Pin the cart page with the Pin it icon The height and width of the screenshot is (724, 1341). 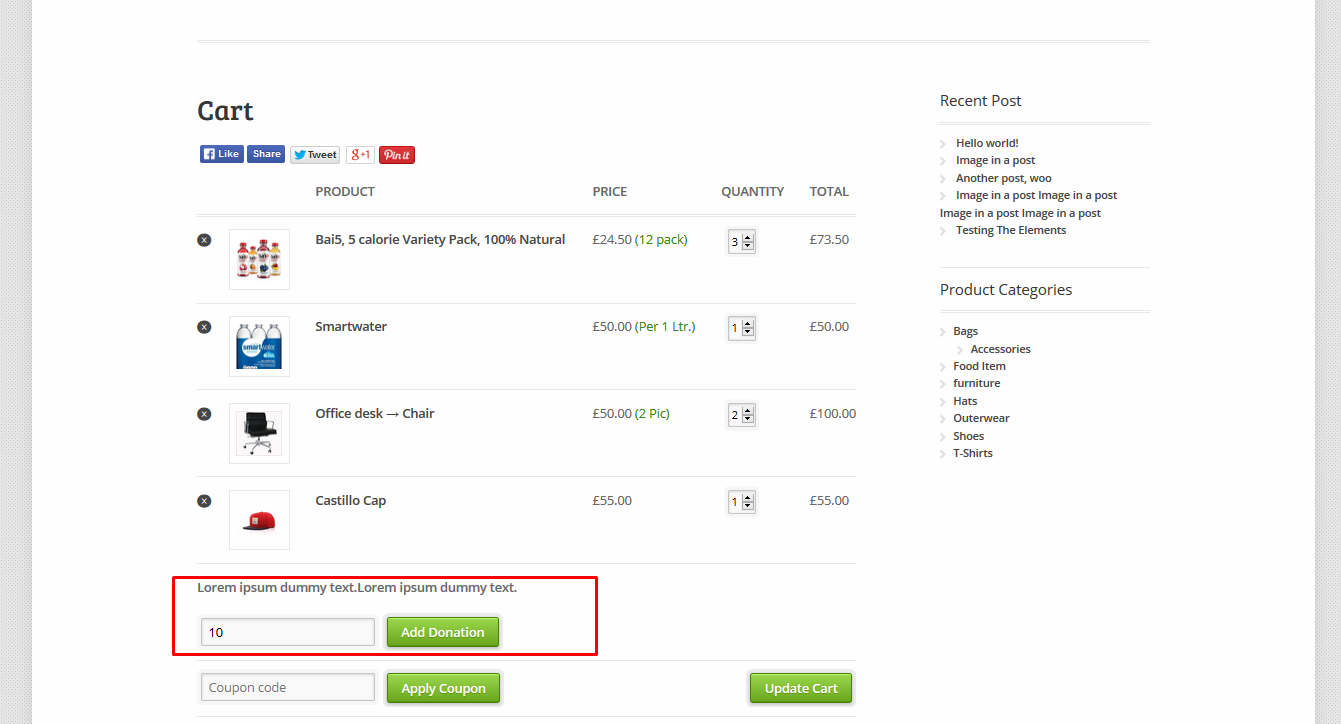[x=396, y=154]
